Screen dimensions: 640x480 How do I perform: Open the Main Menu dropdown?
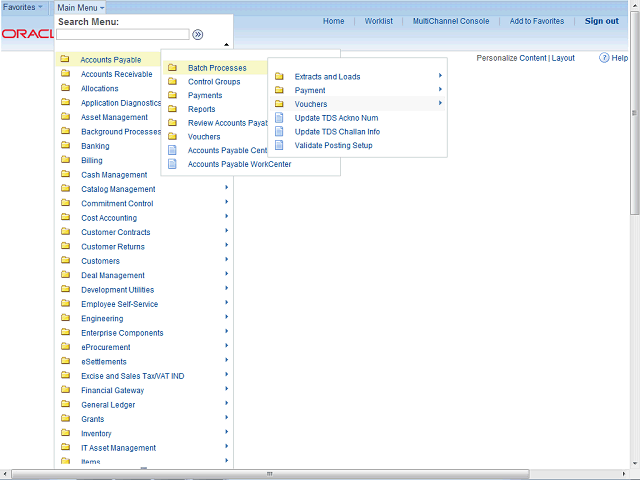point(80,7)
